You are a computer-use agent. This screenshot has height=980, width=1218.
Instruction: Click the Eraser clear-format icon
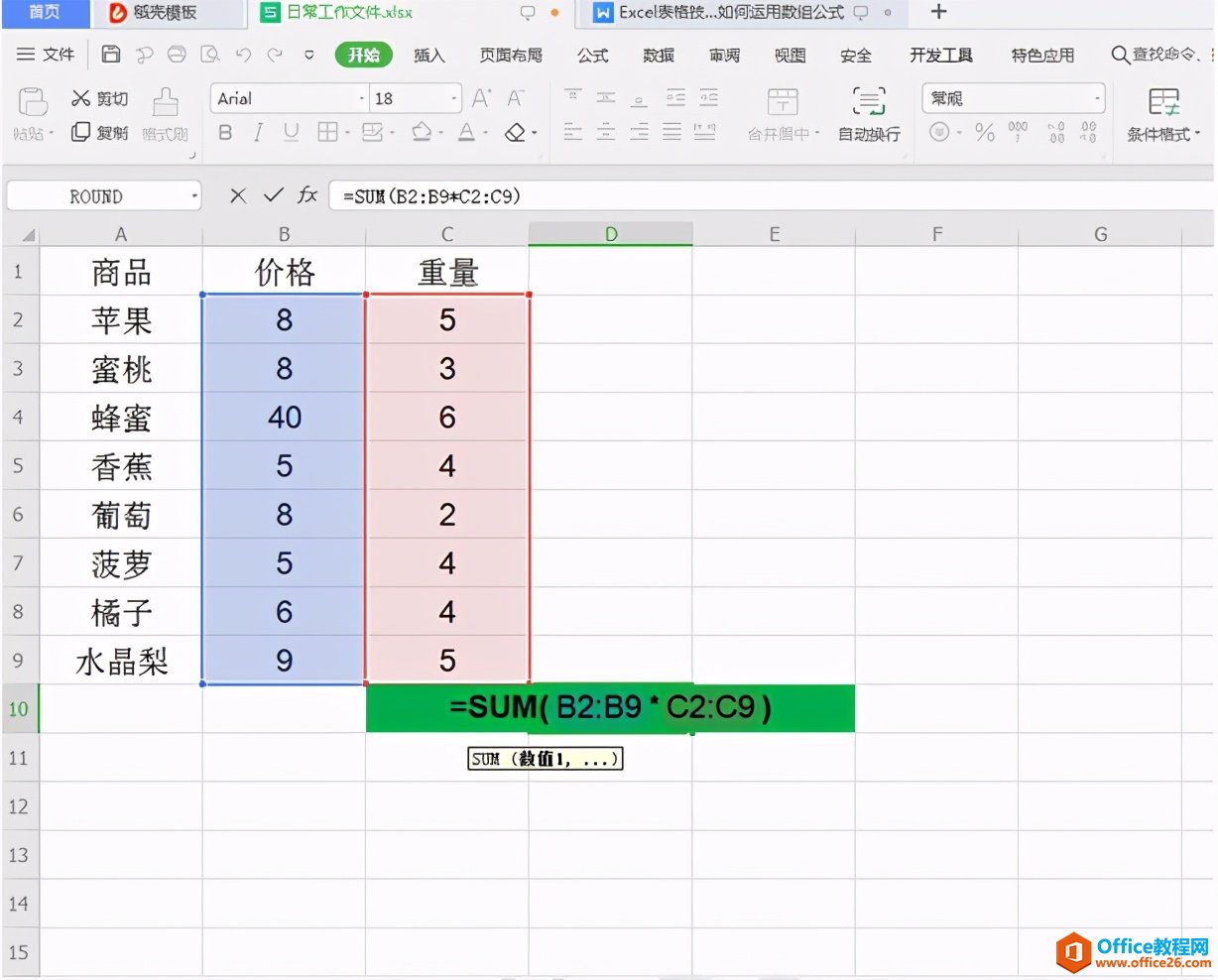[515, 132]
